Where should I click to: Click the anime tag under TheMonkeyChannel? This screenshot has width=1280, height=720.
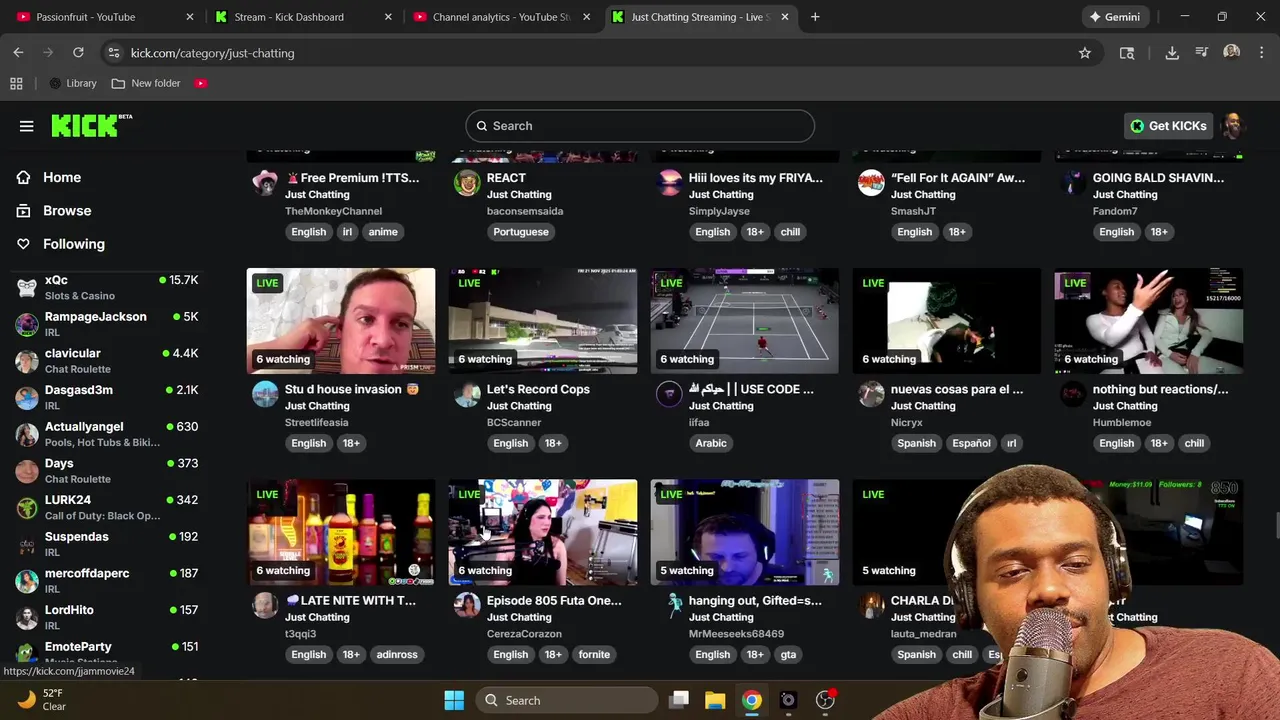(x=383, y=232)
